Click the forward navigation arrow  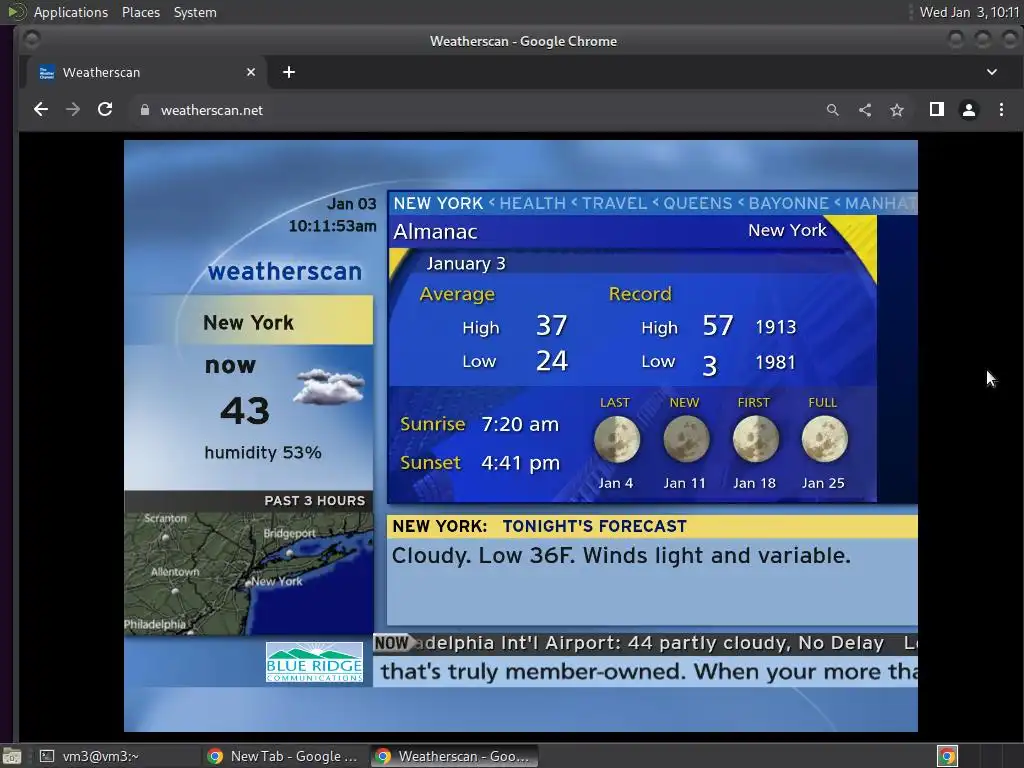[x=73, y=110]
